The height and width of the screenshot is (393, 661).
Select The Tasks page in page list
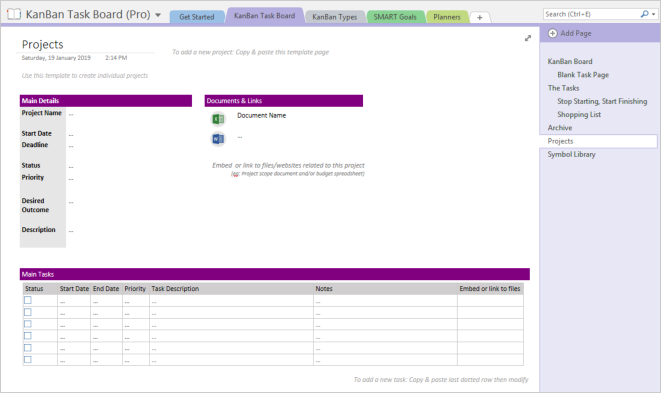[563, 88]
